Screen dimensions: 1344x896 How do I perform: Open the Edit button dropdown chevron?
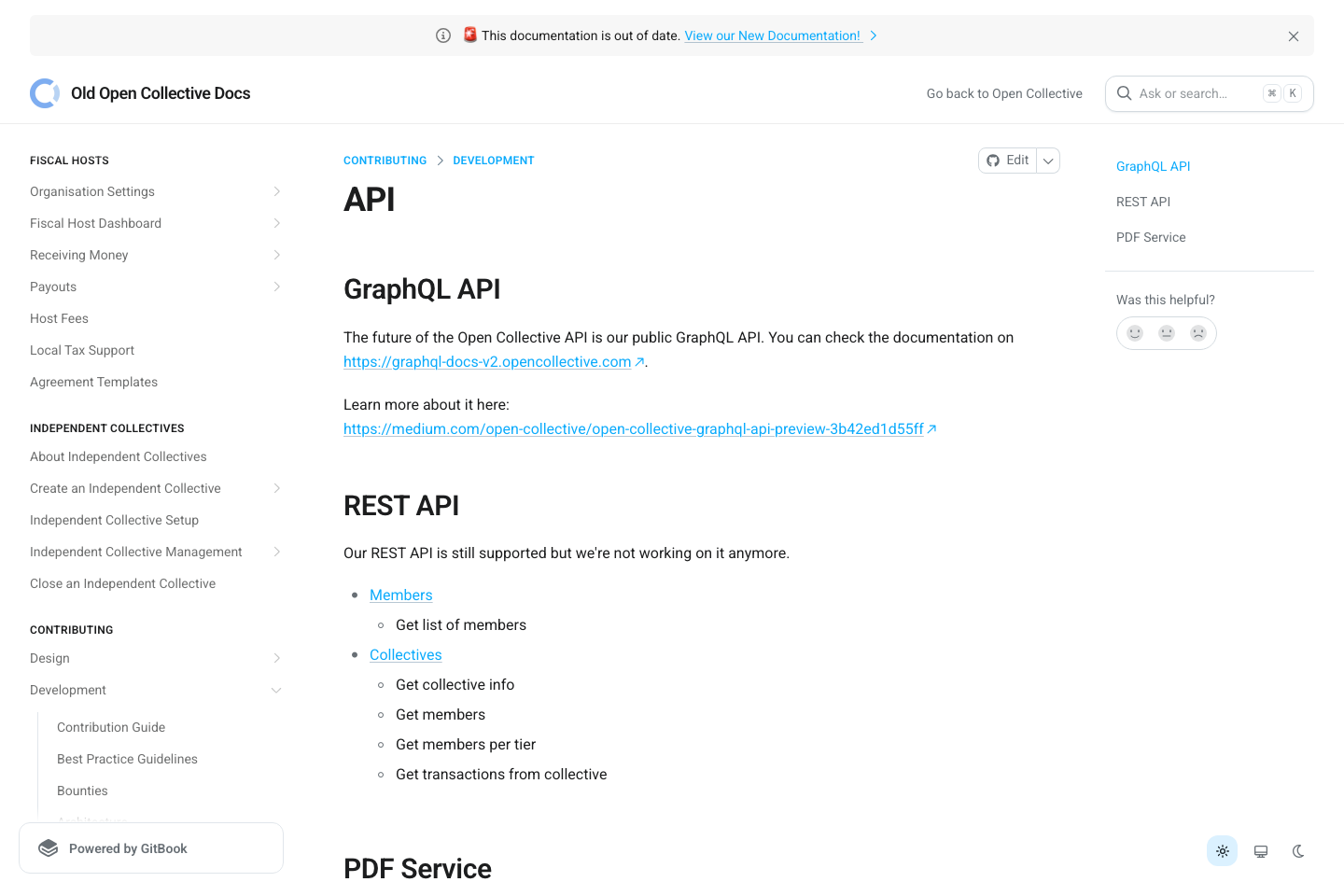point(1048,160)
